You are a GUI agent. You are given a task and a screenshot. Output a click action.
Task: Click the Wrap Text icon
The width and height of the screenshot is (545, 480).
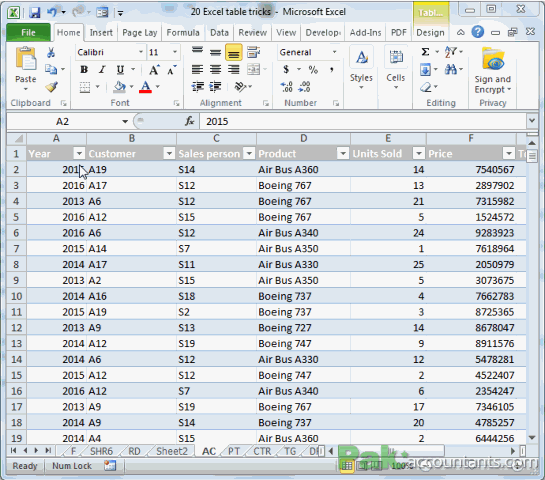point(254,52)
